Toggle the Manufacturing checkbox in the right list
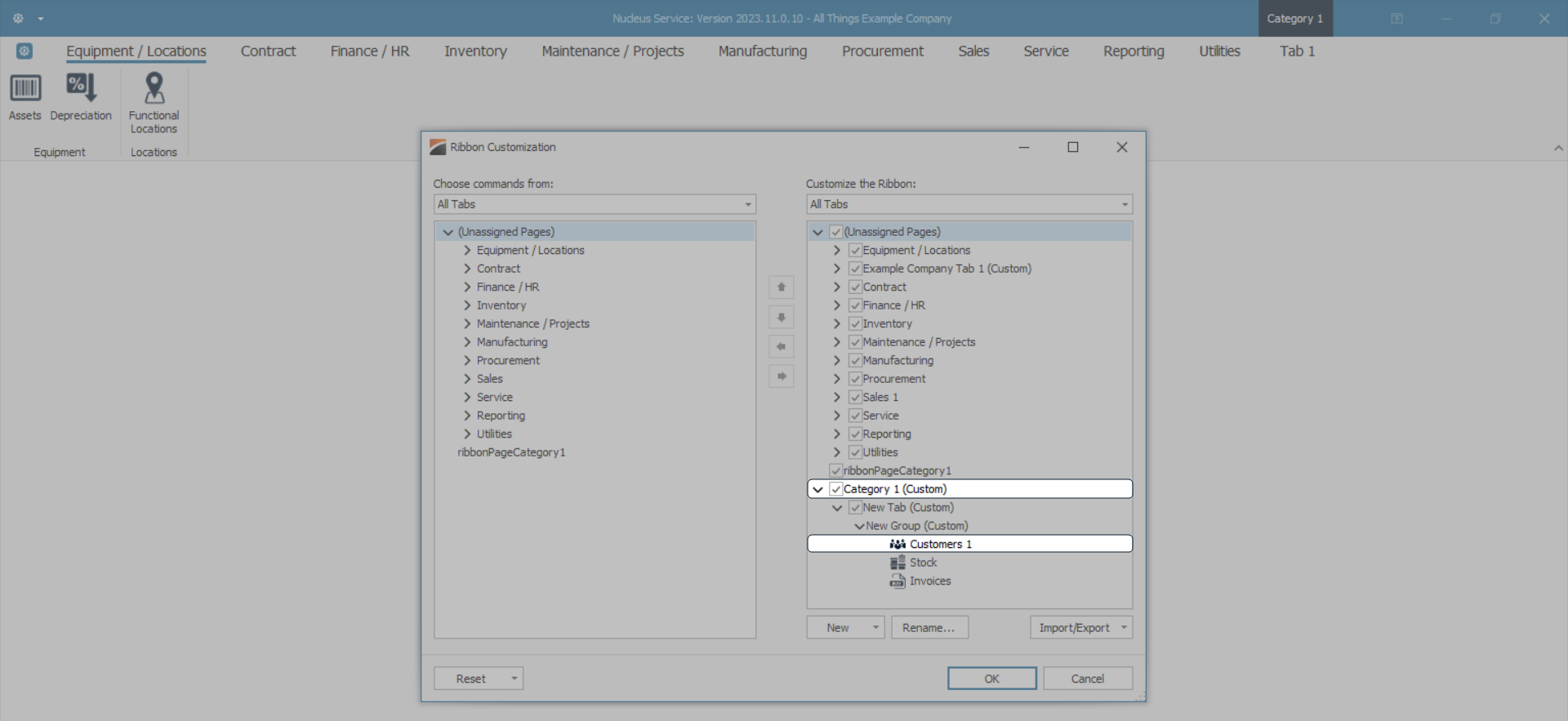 [855, 361]
